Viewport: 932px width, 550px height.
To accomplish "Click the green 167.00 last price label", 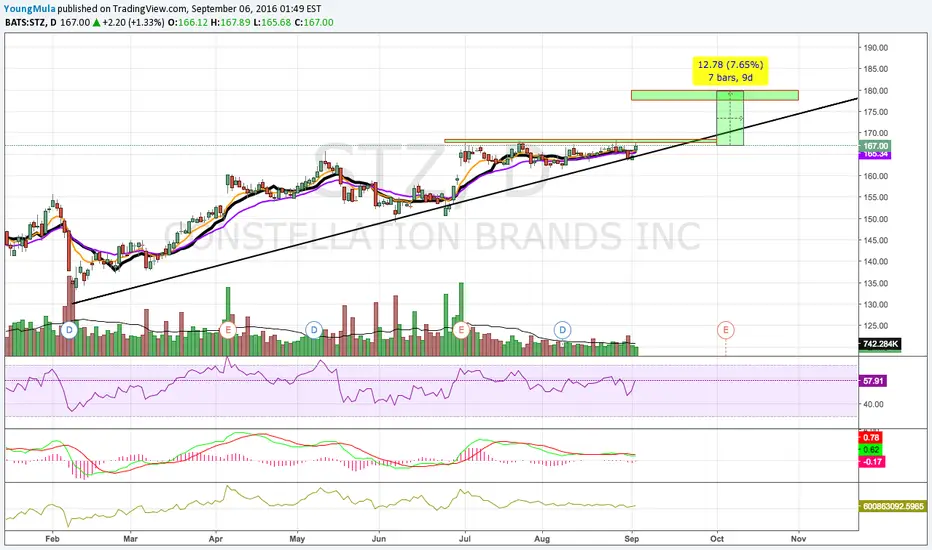I will pyautogui.click(x=875, y=146).
